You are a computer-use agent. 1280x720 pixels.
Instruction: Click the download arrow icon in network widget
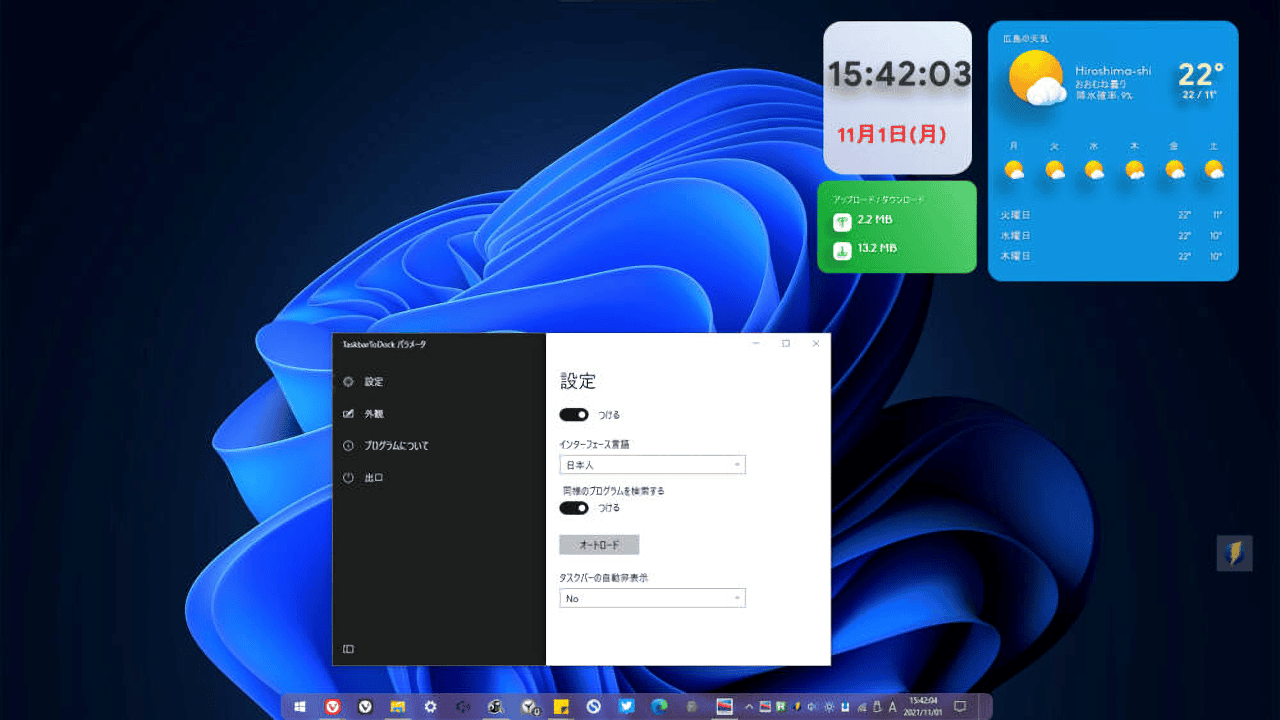coord(842,250)
